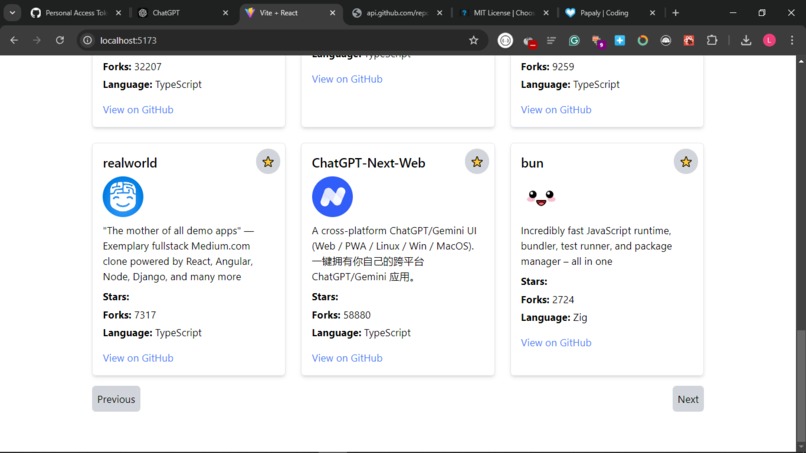This screenshot has width=806, height=453.
Task: Star the ChatGPT-Next-Web repository card
Action: tap(477, 162)
